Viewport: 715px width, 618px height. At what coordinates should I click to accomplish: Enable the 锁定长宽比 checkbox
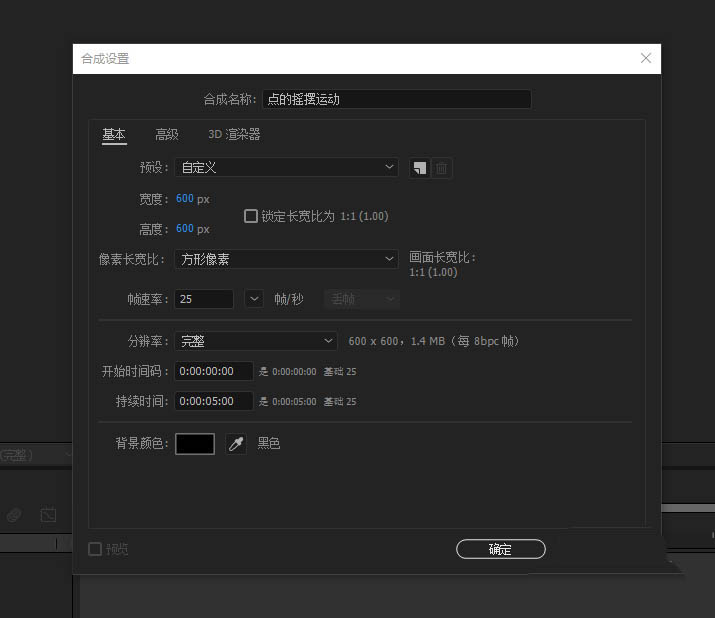pyautogui.click(x=251, y=216)
